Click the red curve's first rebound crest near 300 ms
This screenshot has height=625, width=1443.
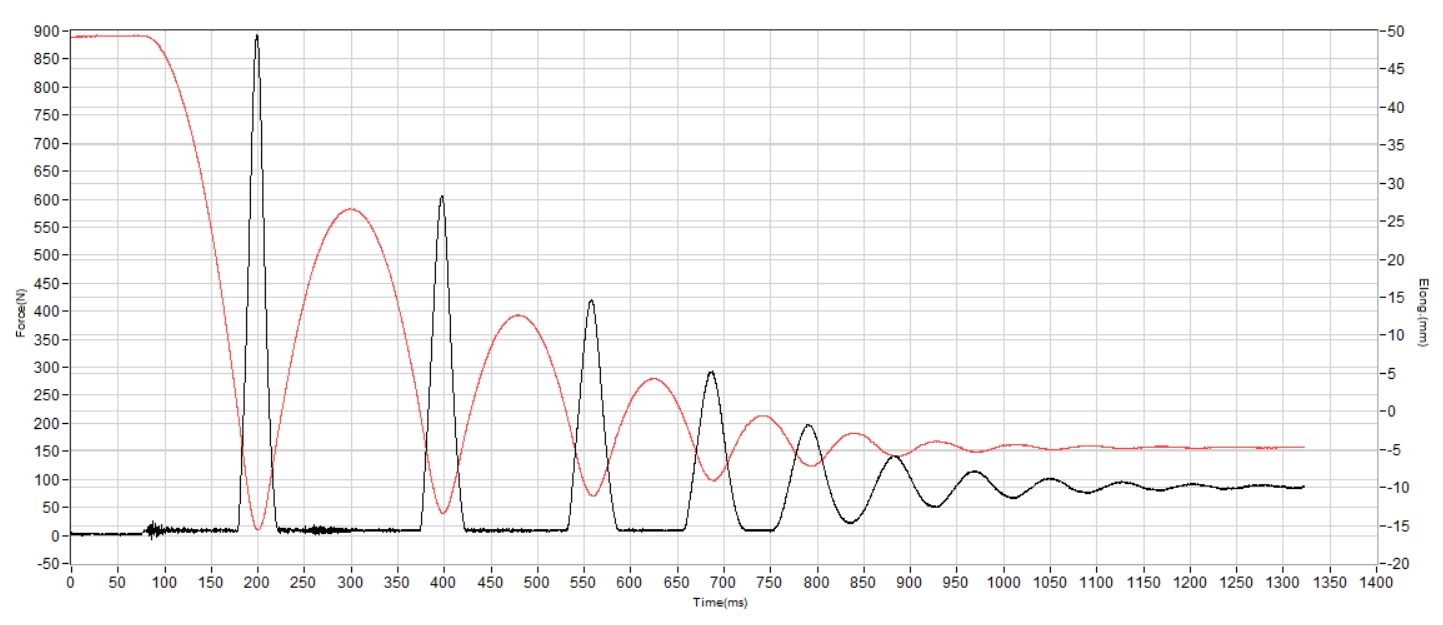coord(350,209)
